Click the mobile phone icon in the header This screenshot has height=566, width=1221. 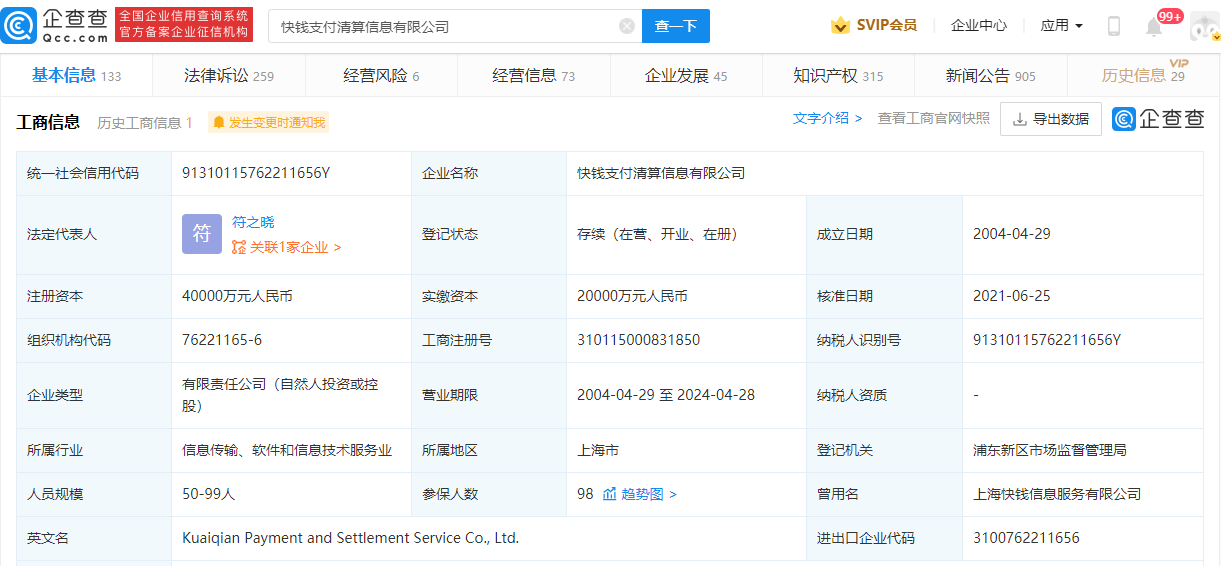pos(1114,26)
